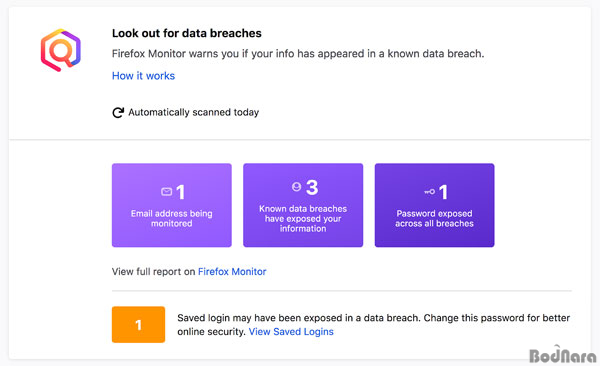Click the saved login exposed warning message

click(373, 325)
